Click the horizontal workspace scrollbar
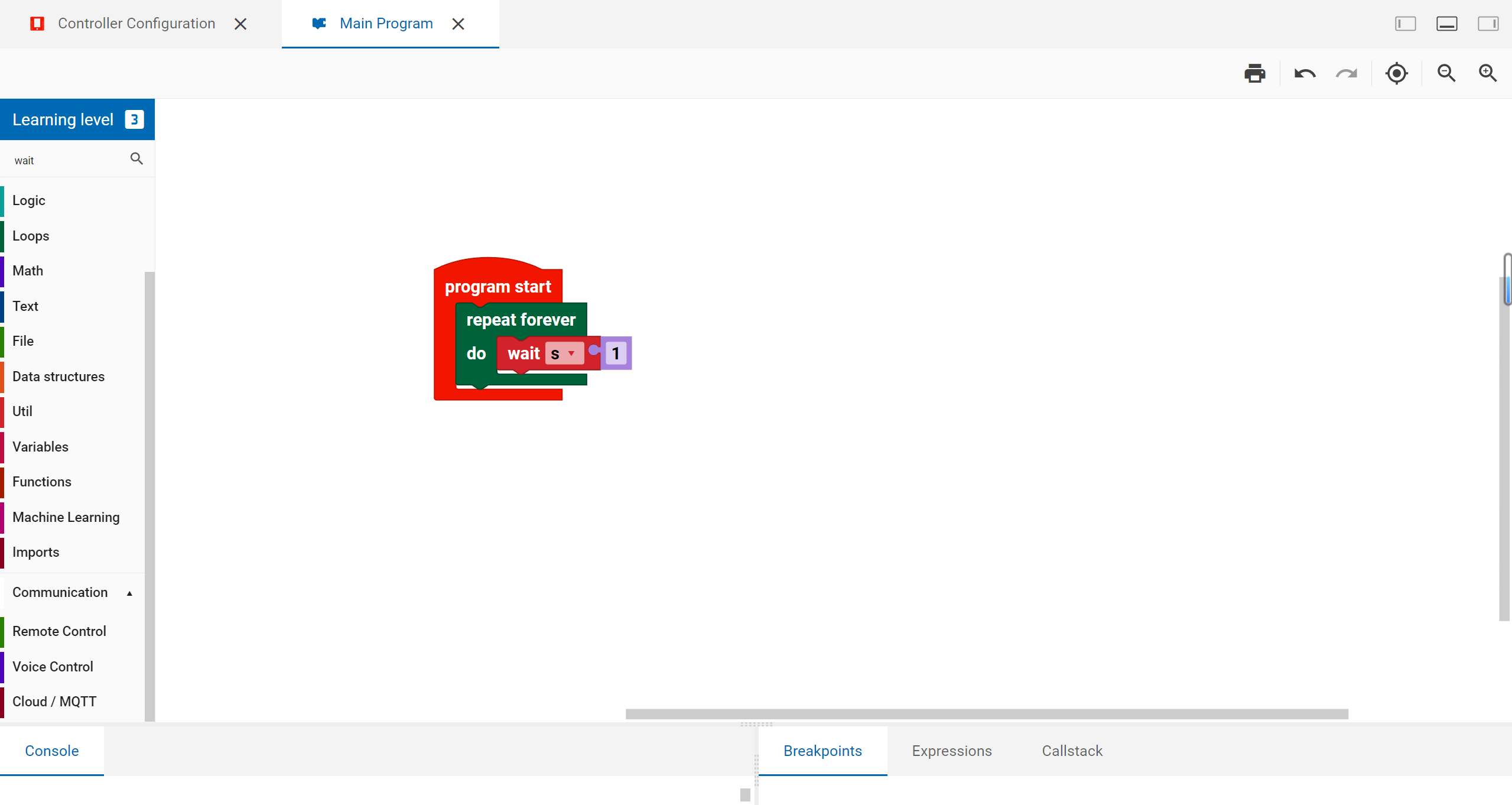 pyautogui.click(x=986, y=714)
